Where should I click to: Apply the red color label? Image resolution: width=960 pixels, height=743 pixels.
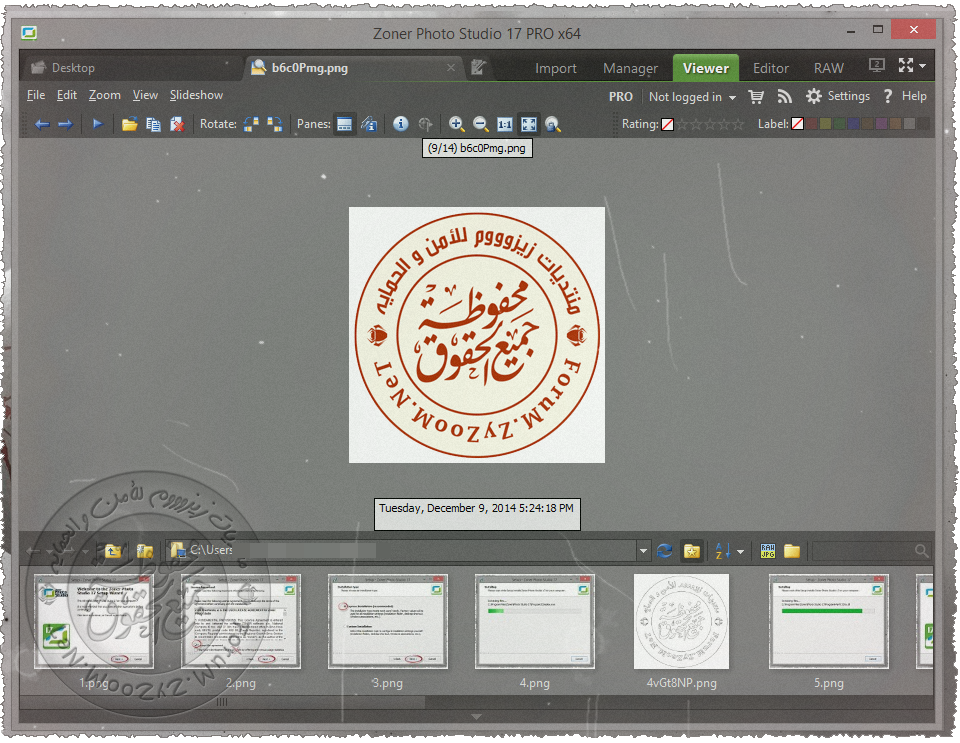click(x=812, y=124)
